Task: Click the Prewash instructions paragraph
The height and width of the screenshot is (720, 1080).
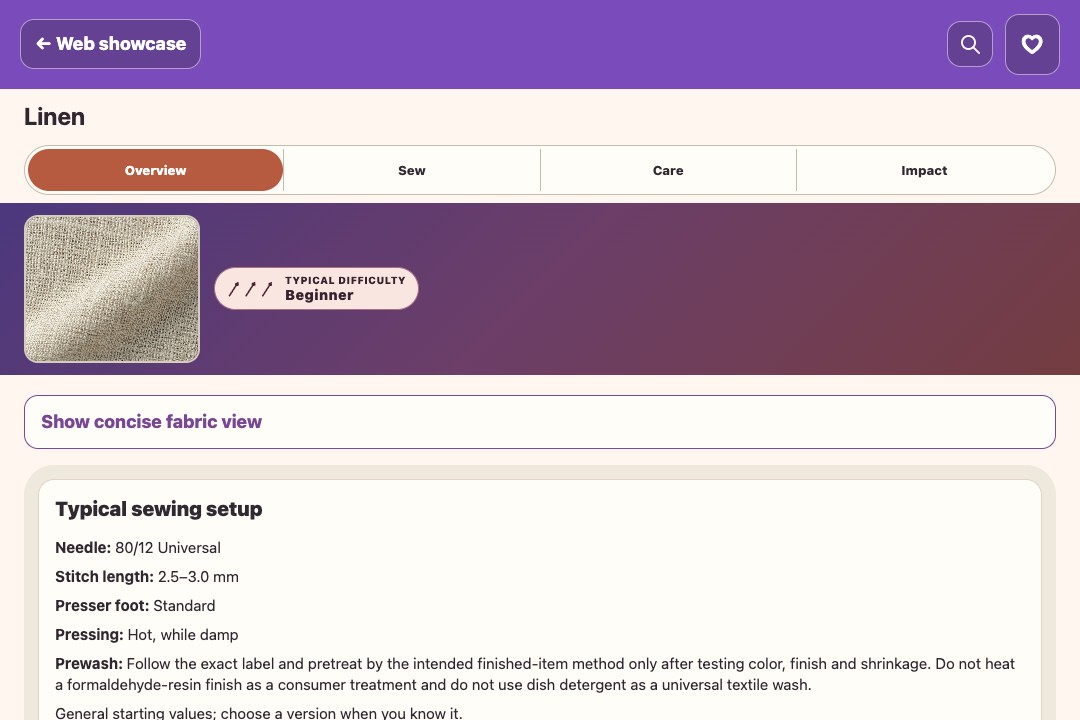Action: pos(535,674)
